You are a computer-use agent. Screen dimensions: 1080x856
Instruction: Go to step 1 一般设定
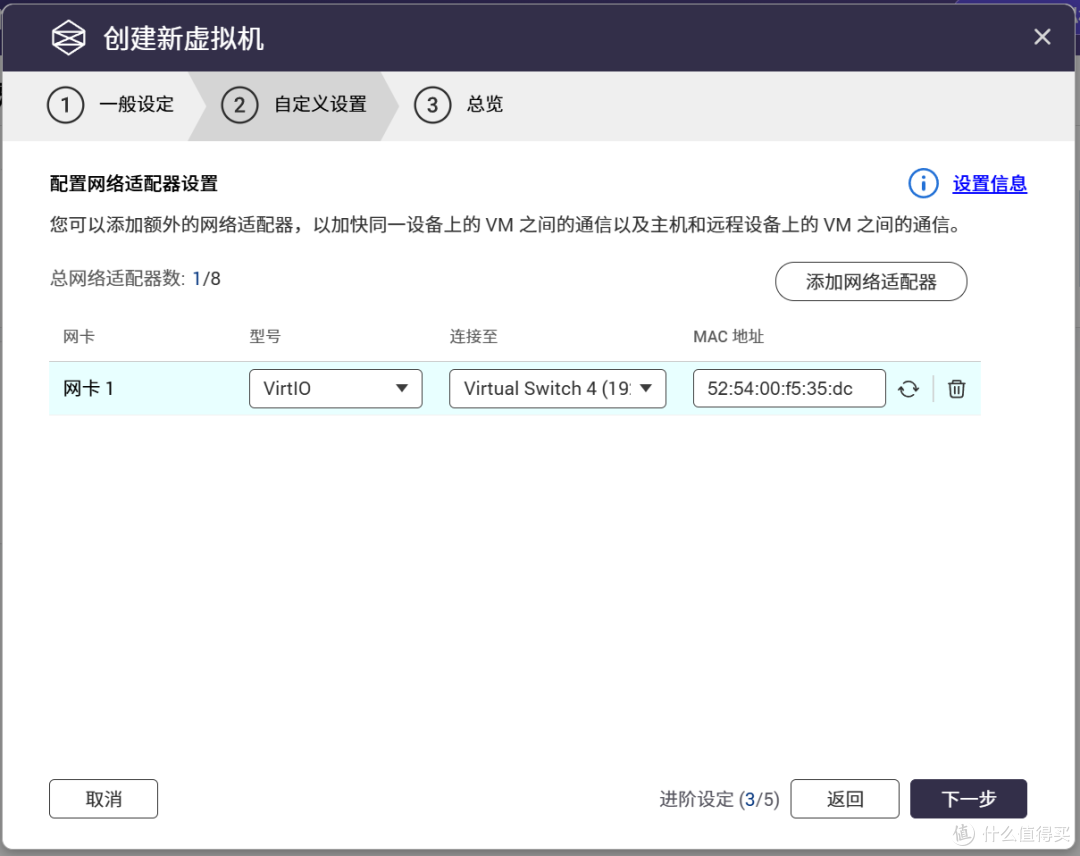pos(110,105)
